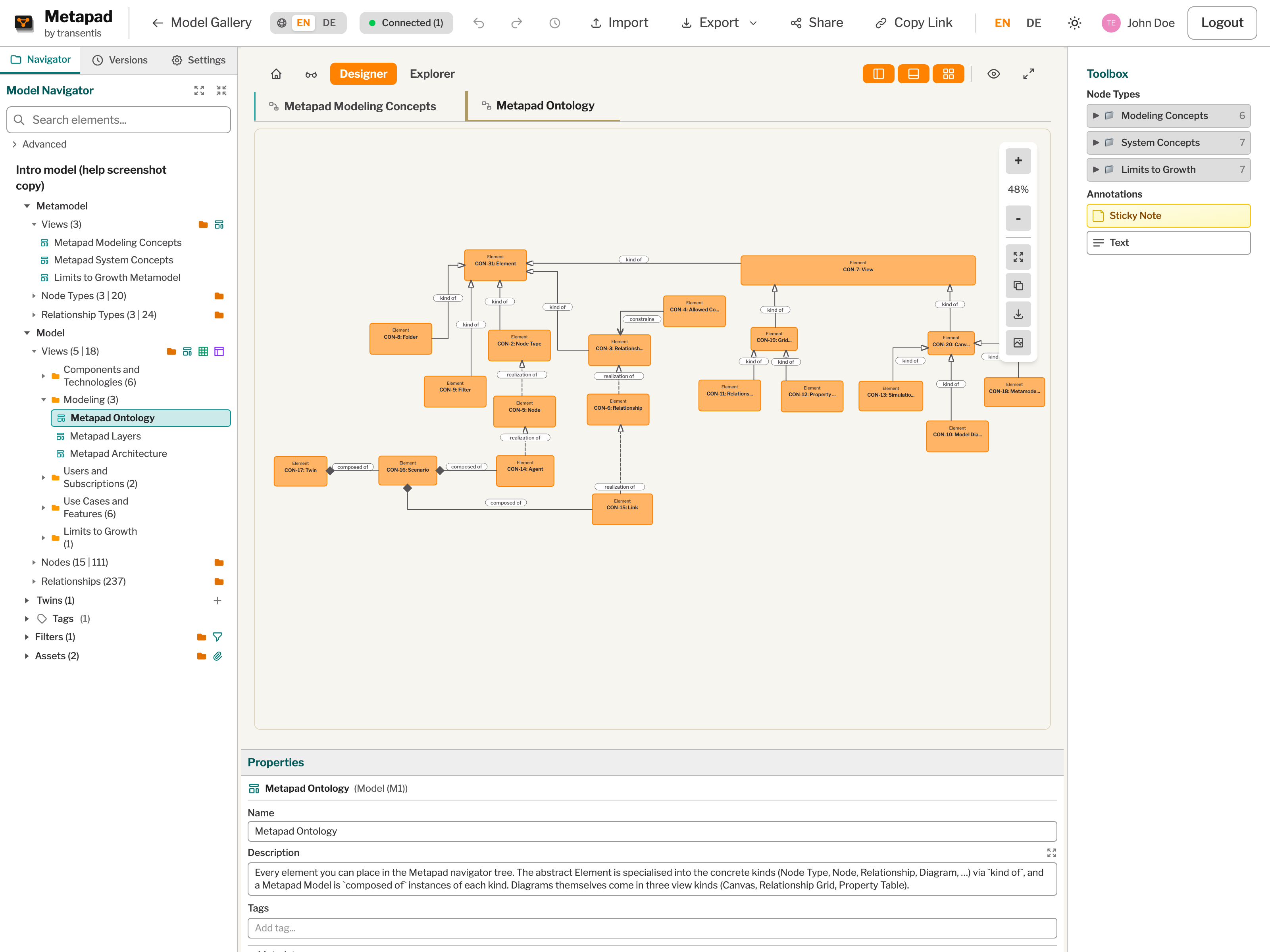Expand all items in Model Navigator
The width and height of the screenshot is (1270, 952).
point(199,91)
